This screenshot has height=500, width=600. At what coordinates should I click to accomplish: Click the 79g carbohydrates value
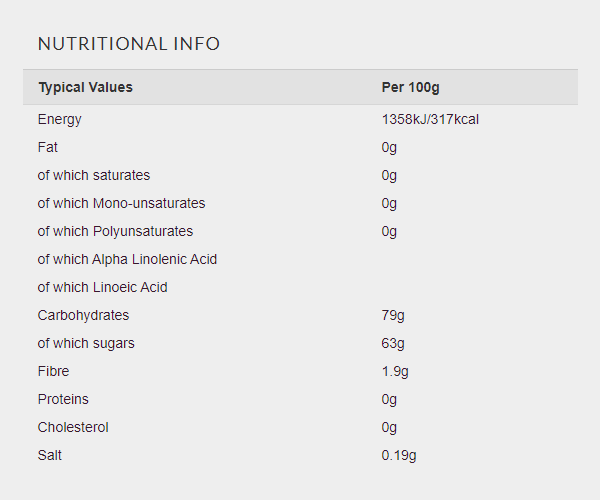click(x=393, y=316)
